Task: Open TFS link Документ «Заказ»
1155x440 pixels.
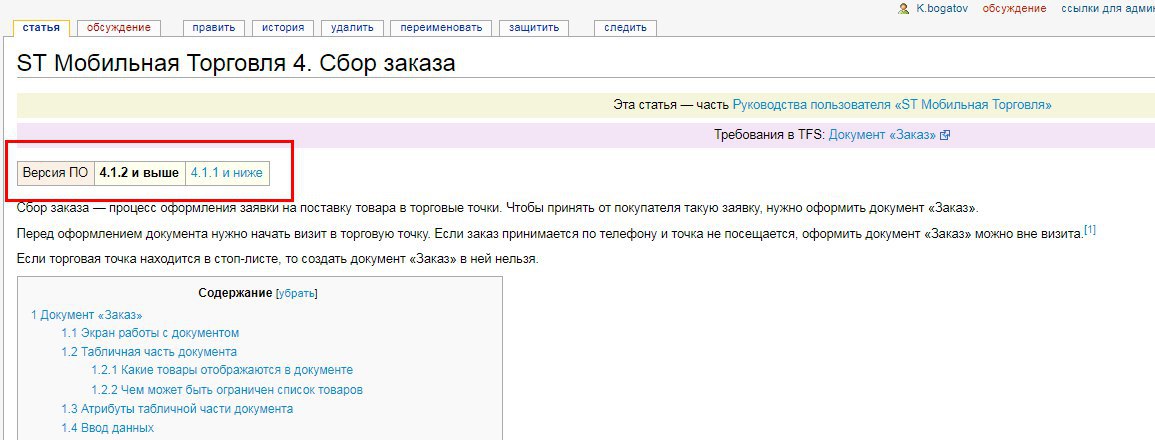Action: coord(882,136)
